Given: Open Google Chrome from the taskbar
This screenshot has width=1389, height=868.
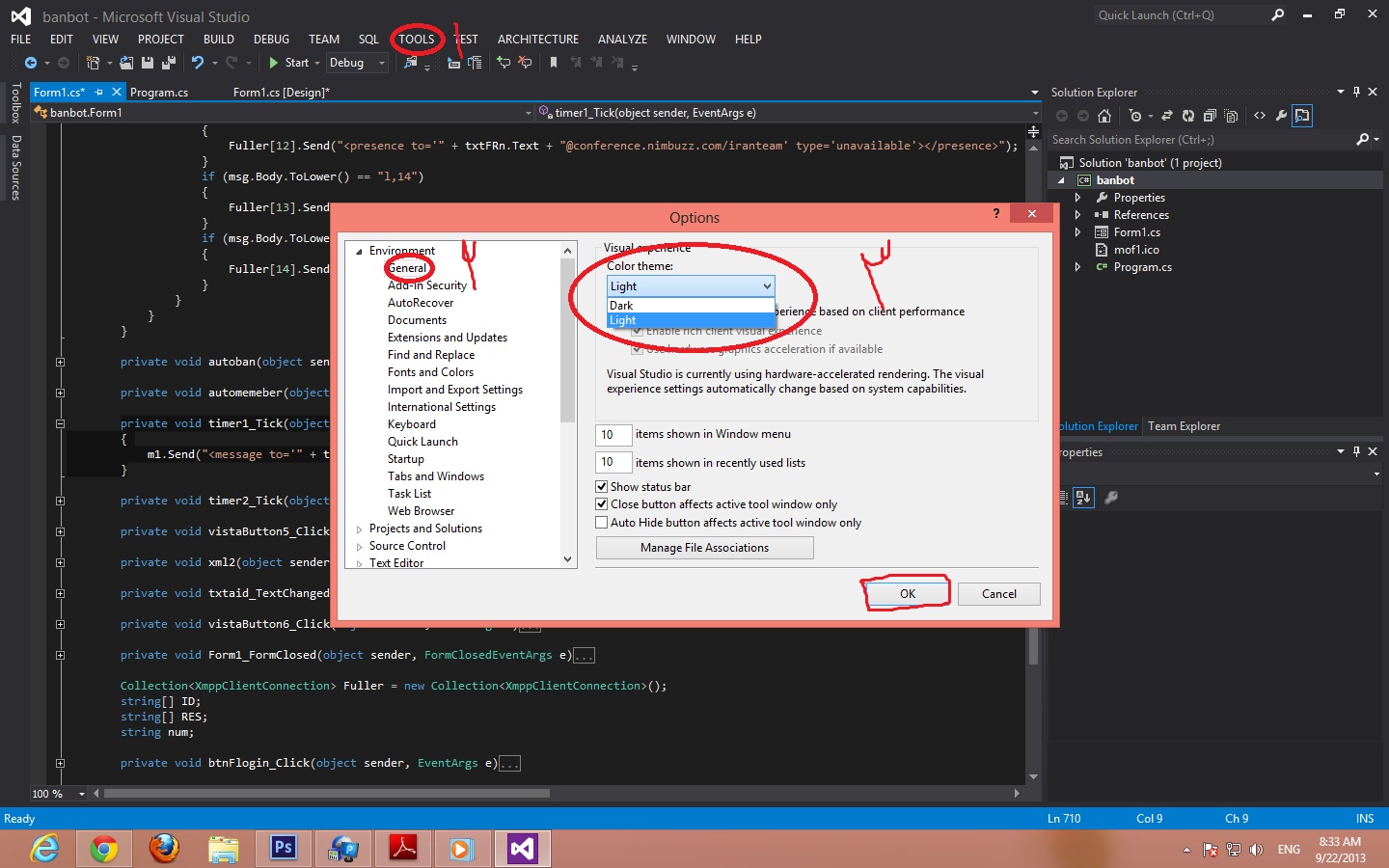Looking at the screenshot, I should click(x=104, y=849).
